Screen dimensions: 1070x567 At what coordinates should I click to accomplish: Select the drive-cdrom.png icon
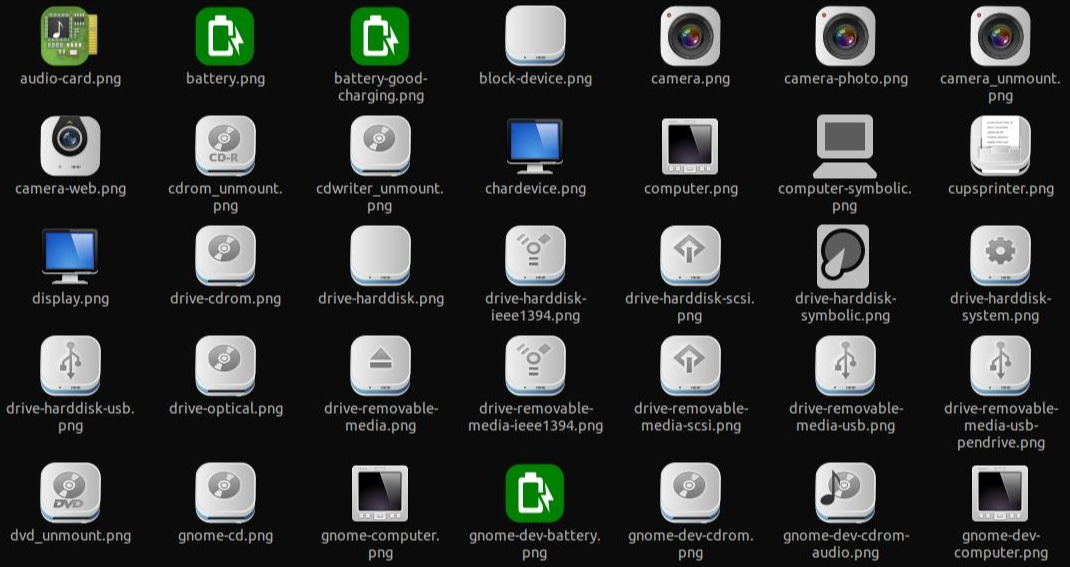coord(225,256)
